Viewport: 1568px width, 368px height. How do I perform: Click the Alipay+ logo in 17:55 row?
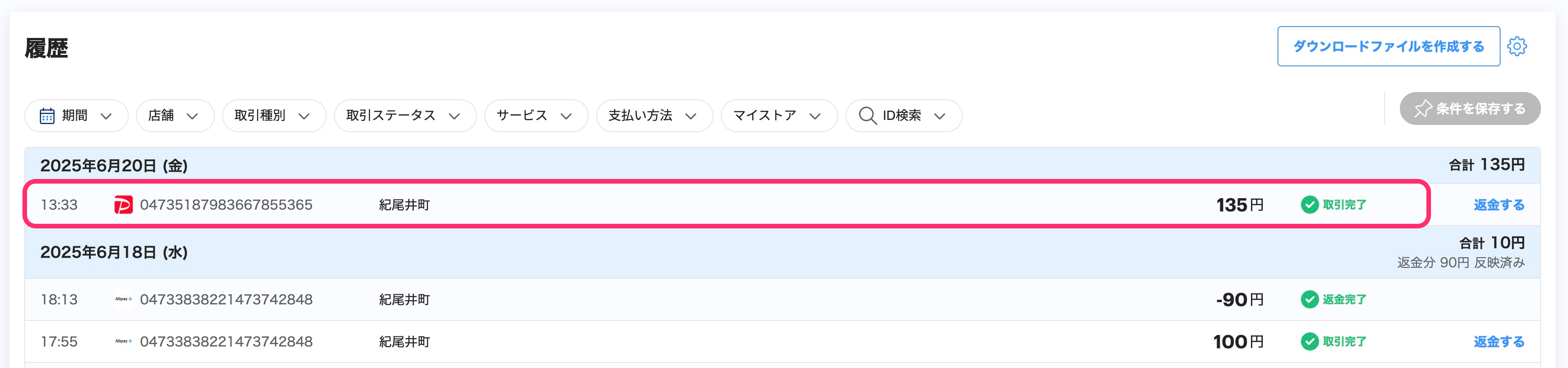click(123, 341)
